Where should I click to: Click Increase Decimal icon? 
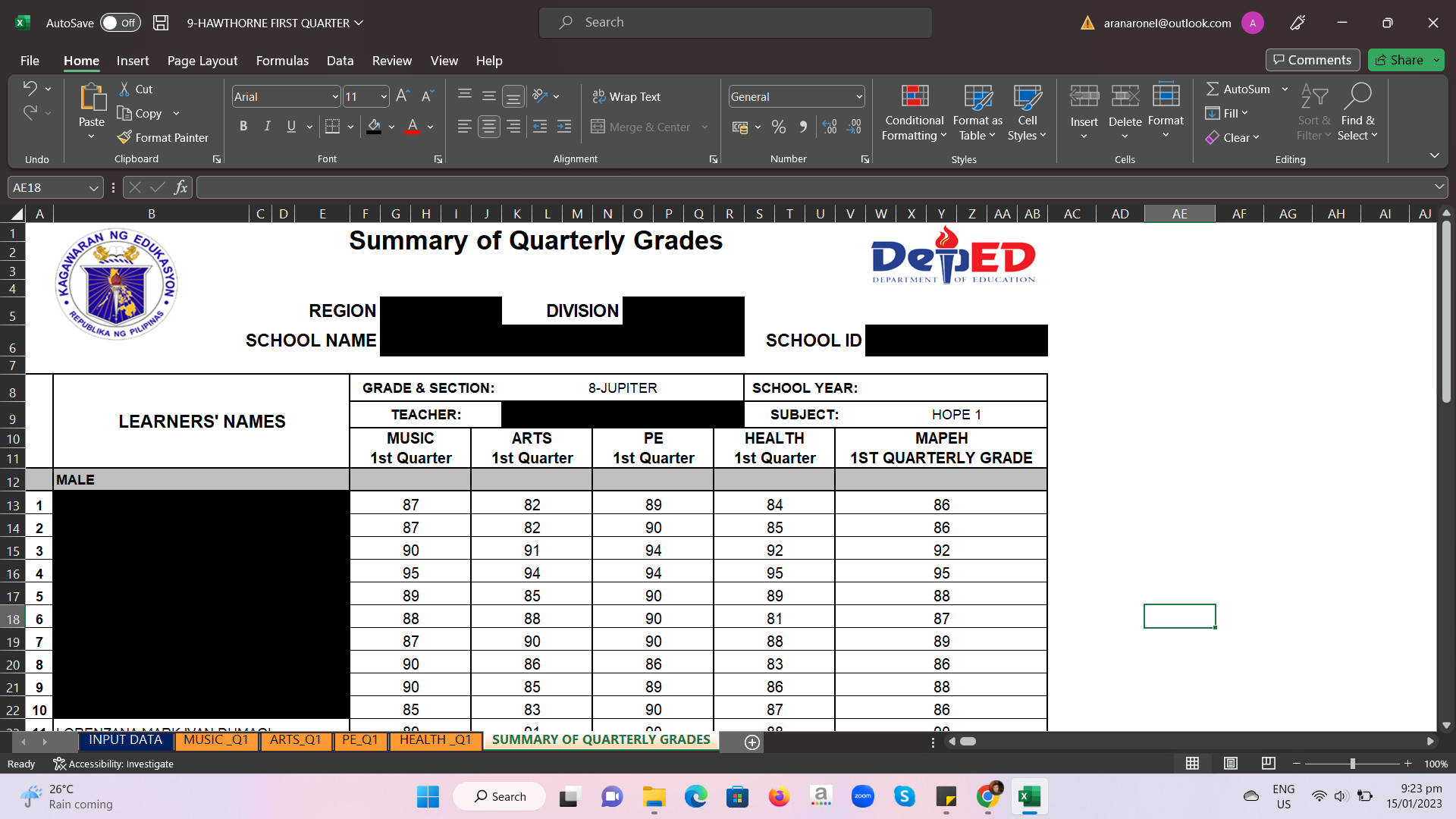[830, 127]
